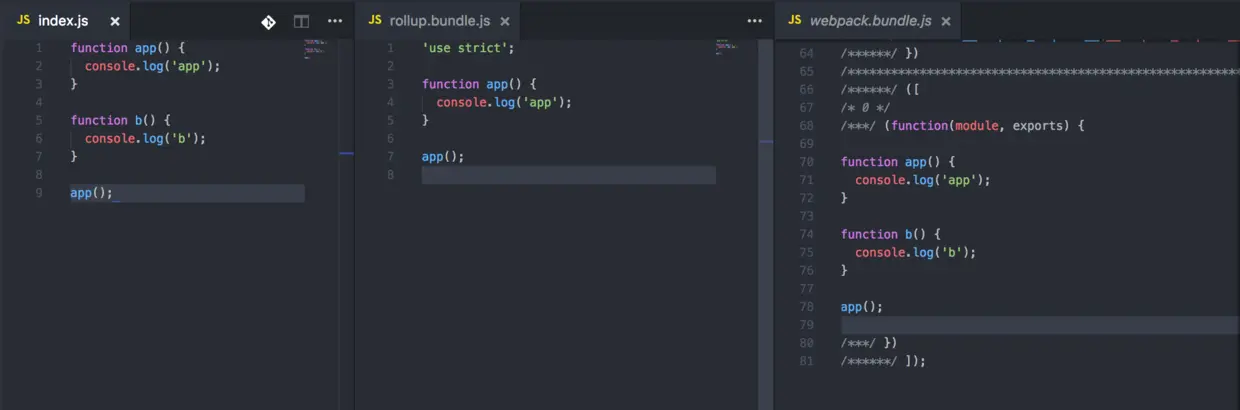
Task: Close the index.js tab
Action: coord(116,21)
